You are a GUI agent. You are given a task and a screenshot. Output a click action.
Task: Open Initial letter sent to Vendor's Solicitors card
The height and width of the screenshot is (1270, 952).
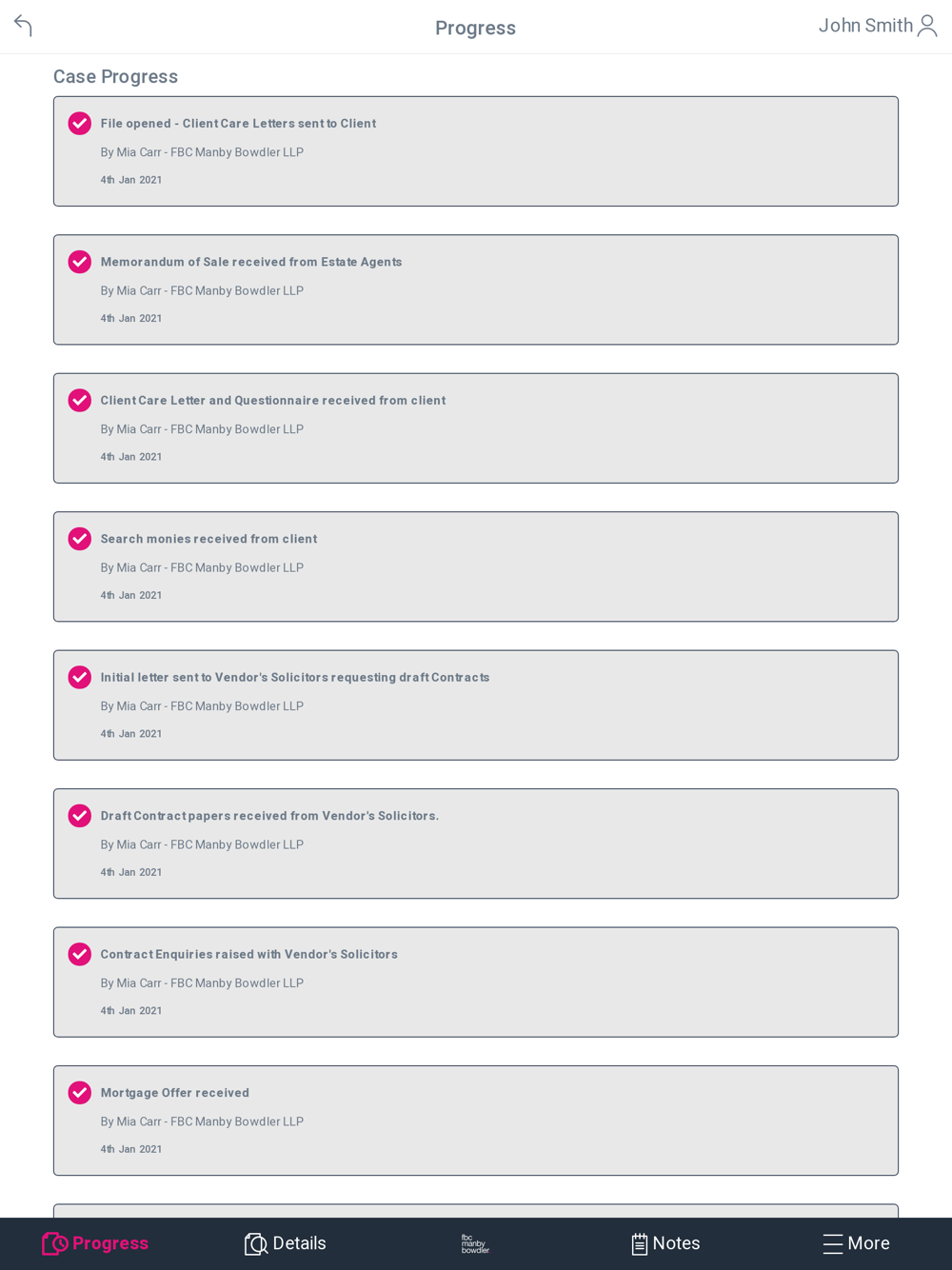(x=476, y=705)
